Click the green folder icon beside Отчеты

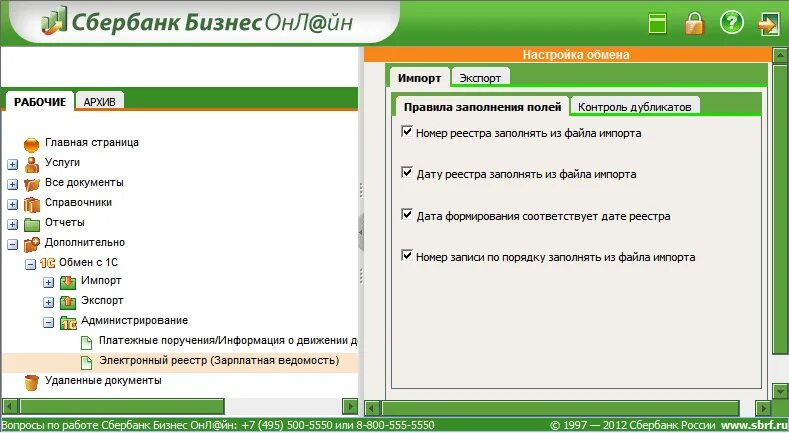click(x=32, y=224)
